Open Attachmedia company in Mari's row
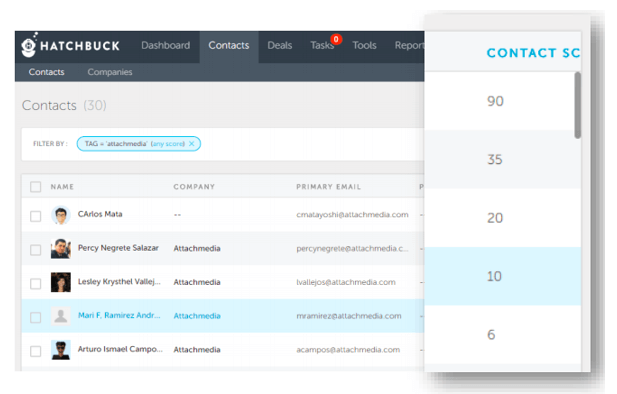 [197, 316]
